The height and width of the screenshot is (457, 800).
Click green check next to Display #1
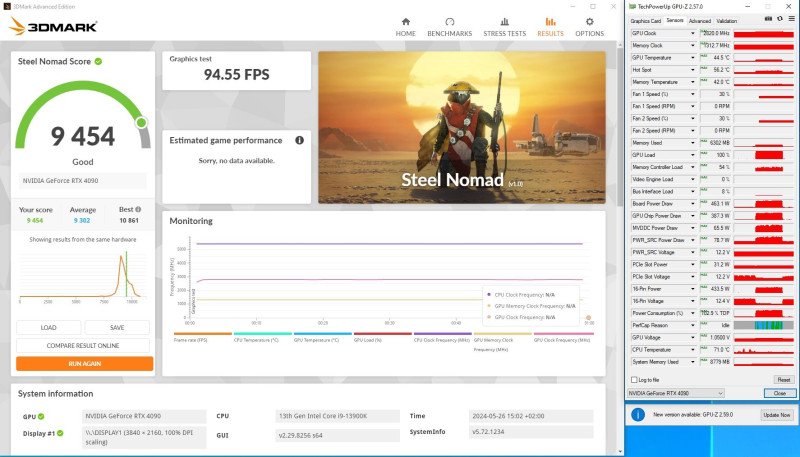(x=60, y=433)
